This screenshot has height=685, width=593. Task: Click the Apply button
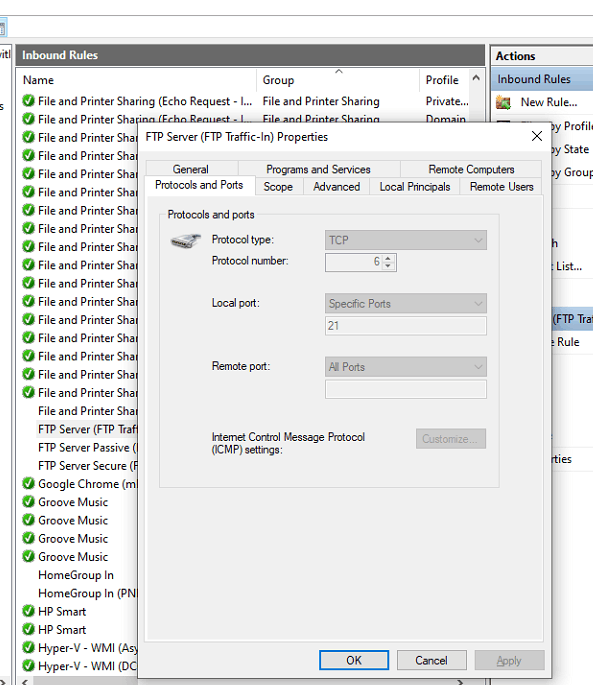pos(509,660)
